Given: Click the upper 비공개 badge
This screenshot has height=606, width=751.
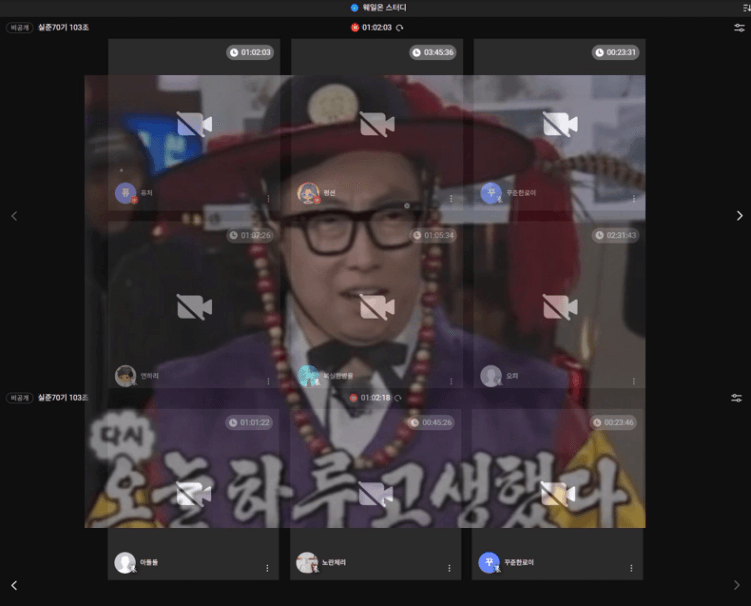Looking at the screenshot, I should pyautogui.click(x=20, y=28).
